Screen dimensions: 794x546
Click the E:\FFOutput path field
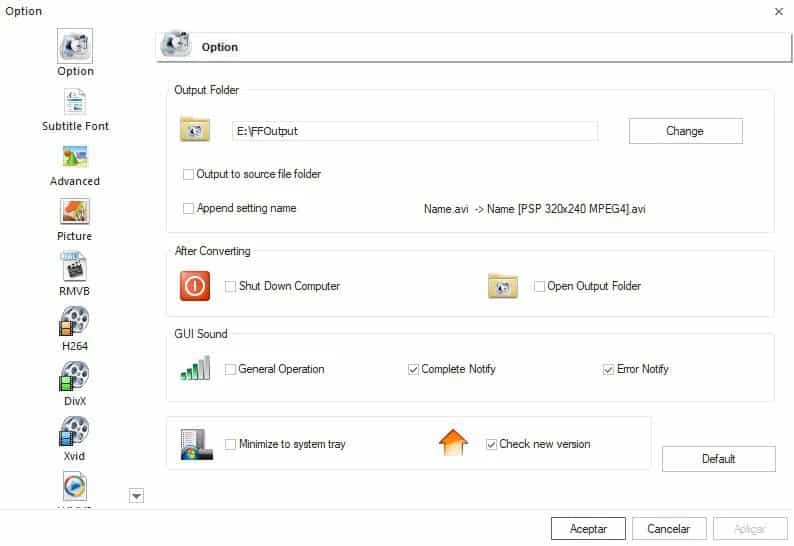415,131
